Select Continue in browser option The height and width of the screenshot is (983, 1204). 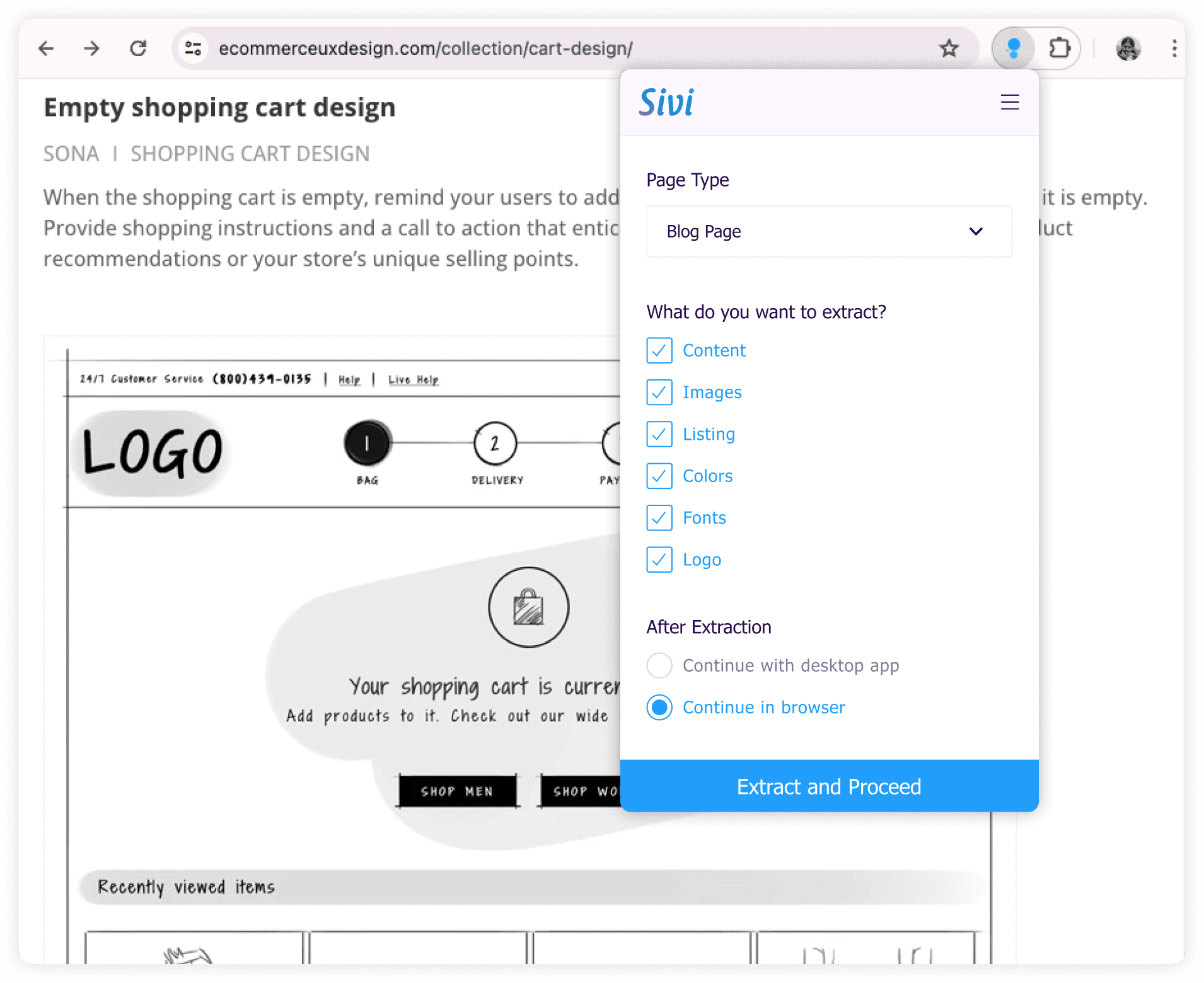tap(659, 708)
